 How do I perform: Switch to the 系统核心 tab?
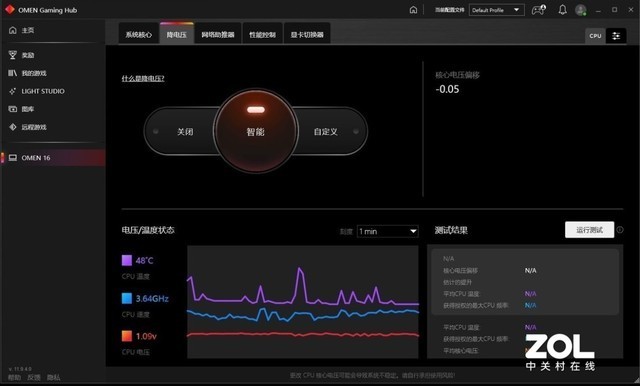pyautogui.click(x=139, y=35)
